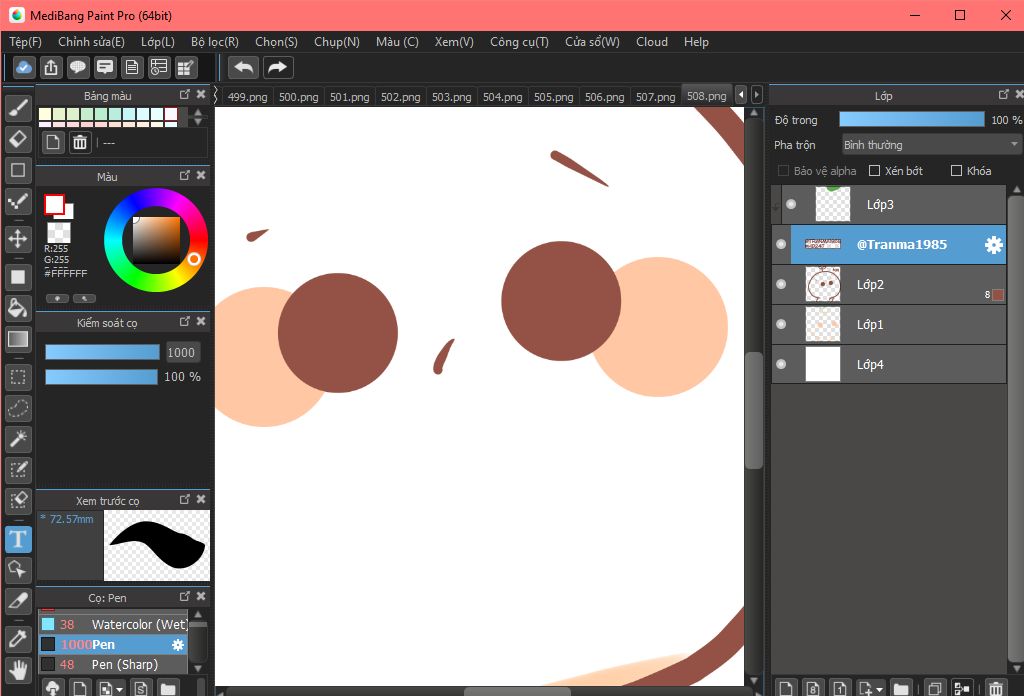Click the Lớp2 layer thumbnail
1024x696 pixels.
(x=823, y=285)
